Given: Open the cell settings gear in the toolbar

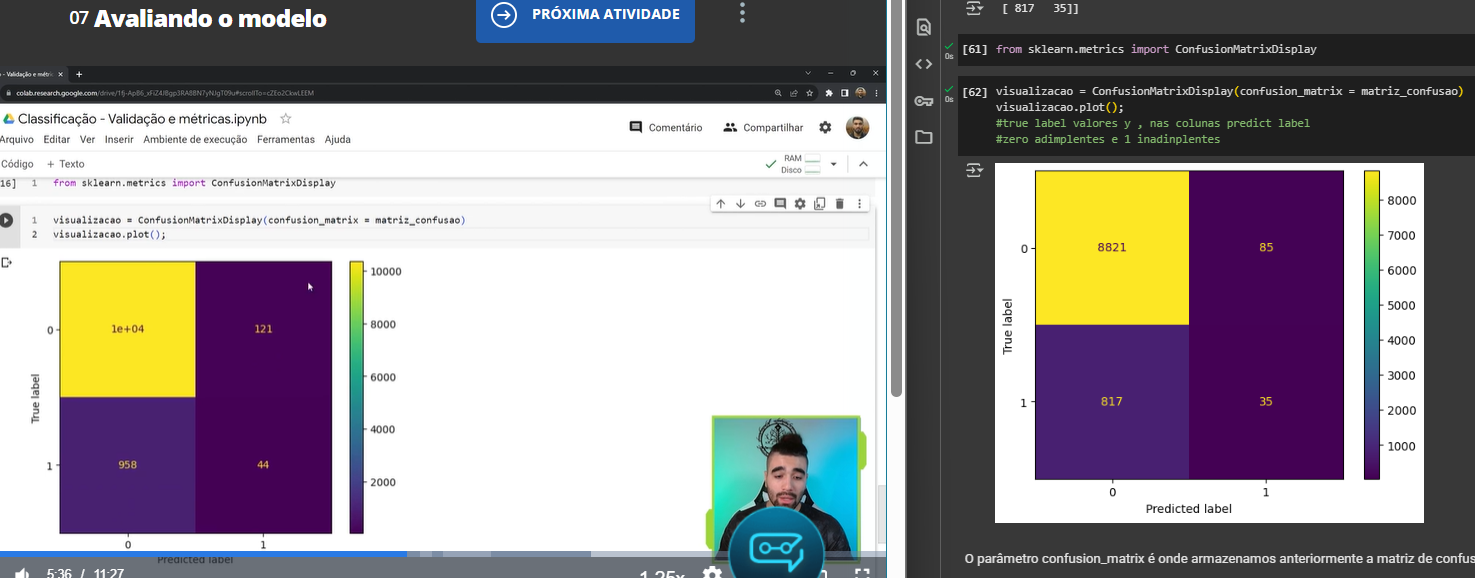Looking at the screenshot, I should click(x=800, y=203).
